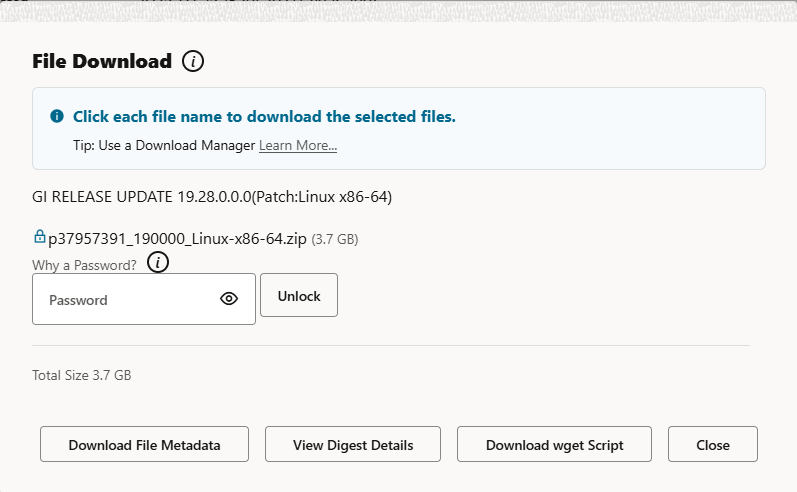This screenshot has height=492, width=797.
Task: Open the info icon next to Why a Password?
Action: point(158,262)
